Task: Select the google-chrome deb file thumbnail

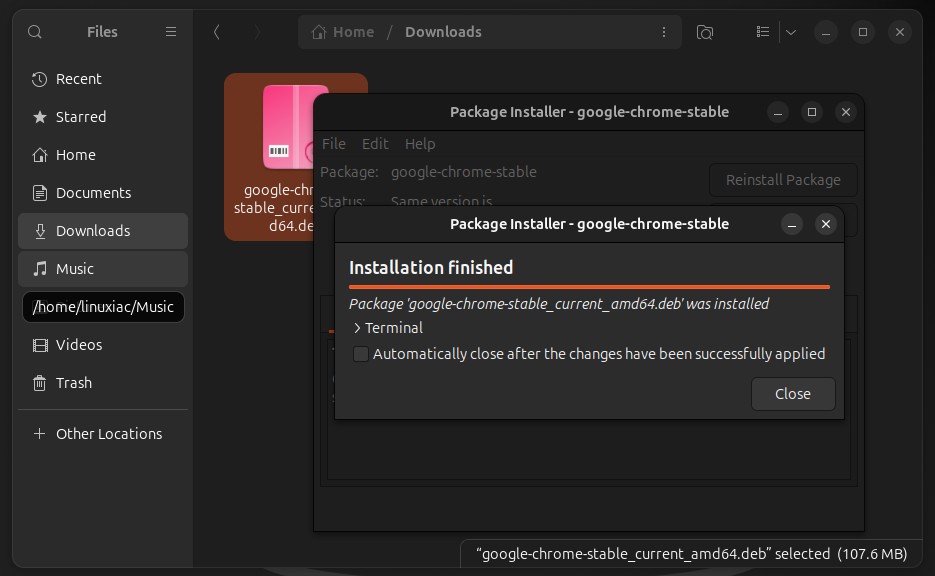Action: click(x=289, y=126)
